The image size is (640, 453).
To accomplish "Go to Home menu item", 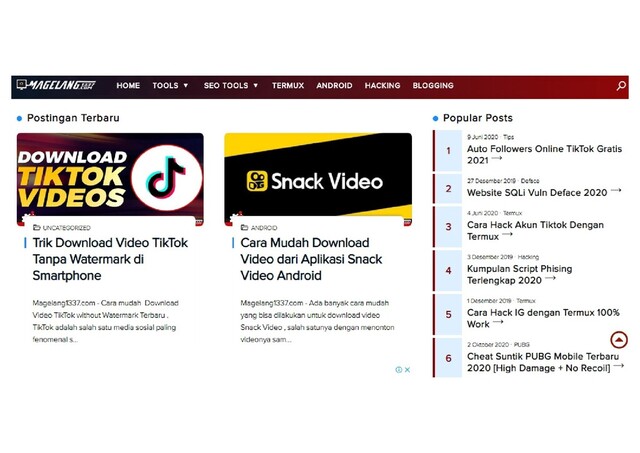I will tap(128, 85).
